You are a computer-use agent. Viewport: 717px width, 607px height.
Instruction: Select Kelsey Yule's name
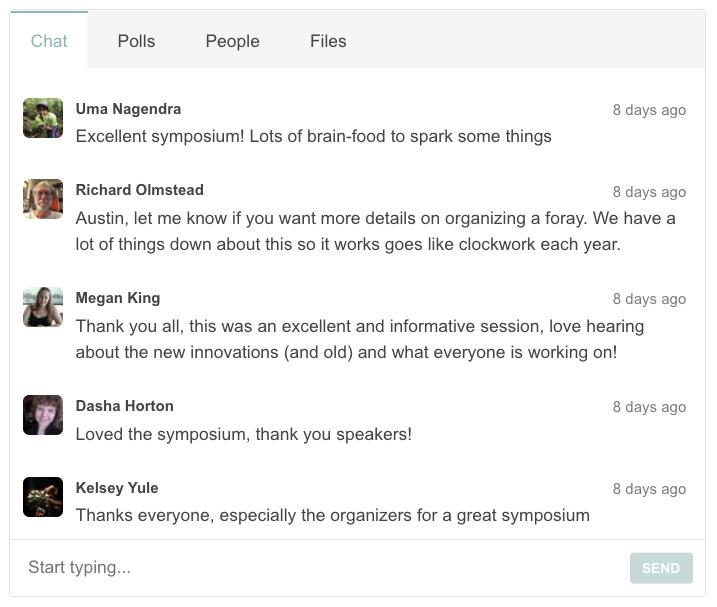117,488
